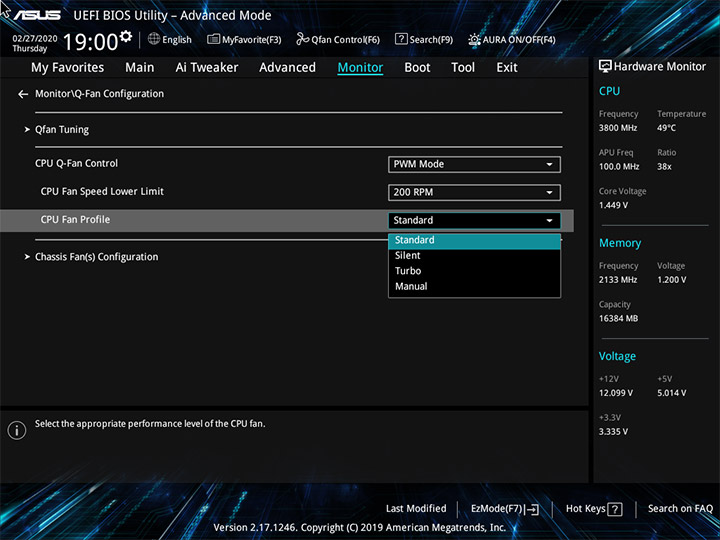This screenshot has height=540, width=720.
Task: Switch to EzMode(F7)
Action: pos(505,509)
